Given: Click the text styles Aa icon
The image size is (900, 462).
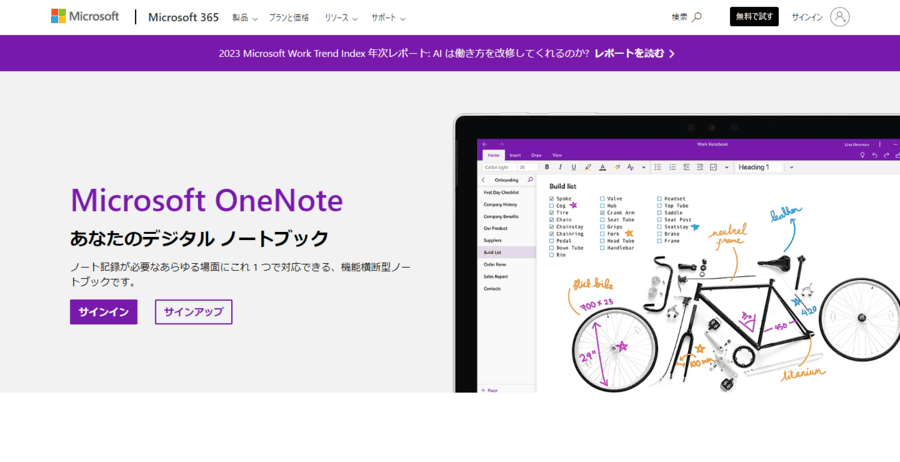Looking at the screenshot, I should click(x=630, y=167).
